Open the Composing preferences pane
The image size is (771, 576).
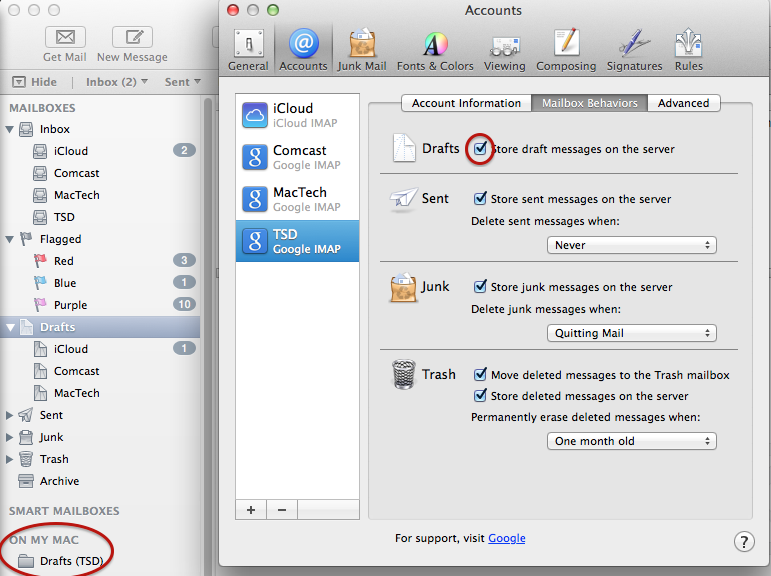(x=566, y=50)
